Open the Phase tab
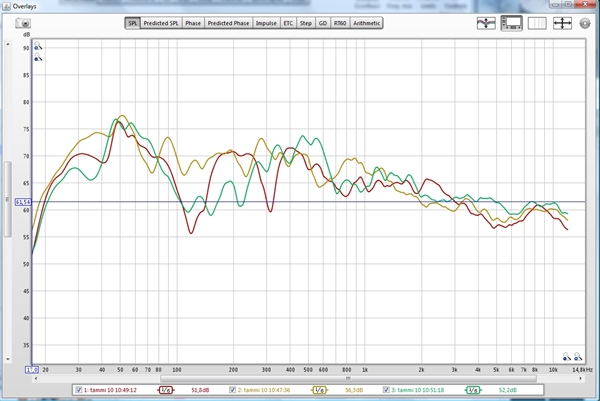This screenshot has height=401, width=600. click(x=193, y=23)
